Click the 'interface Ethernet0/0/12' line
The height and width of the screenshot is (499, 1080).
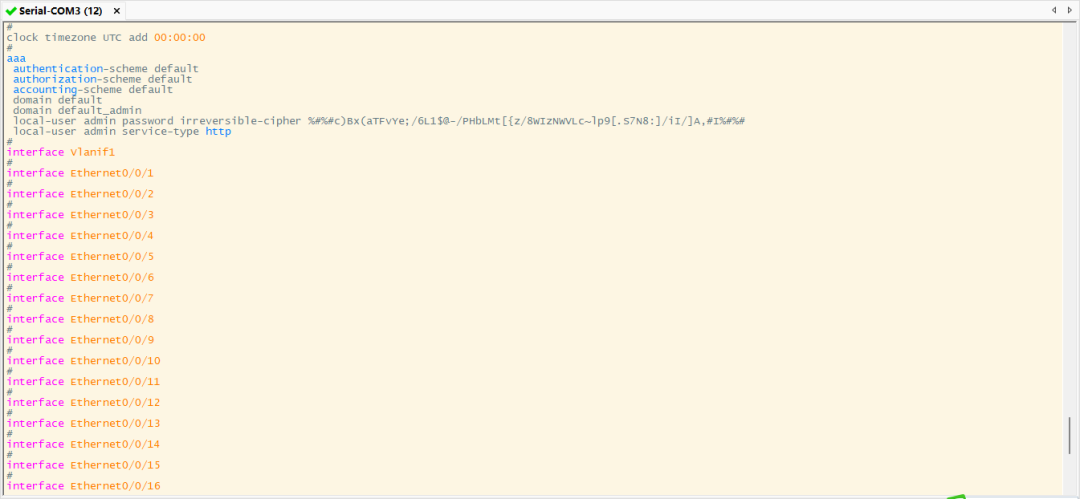click(83, 402)
